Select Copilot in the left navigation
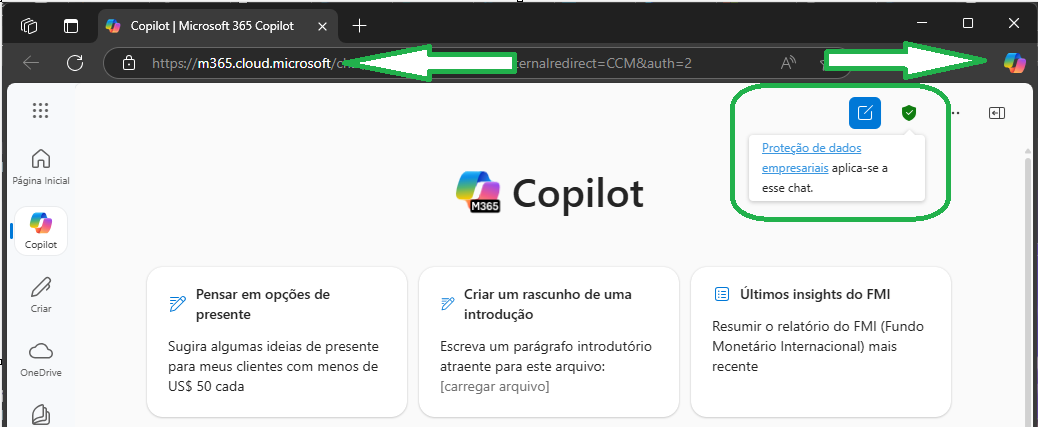The width and height of the screenshot is (1038, 427). 40,230
